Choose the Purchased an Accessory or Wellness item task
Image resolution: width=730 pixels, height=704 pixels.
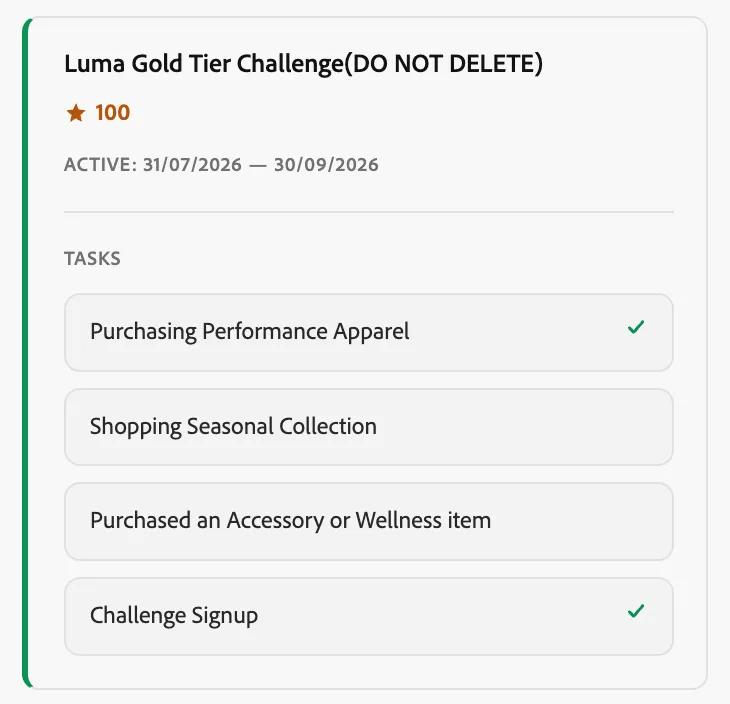(369, 521)
